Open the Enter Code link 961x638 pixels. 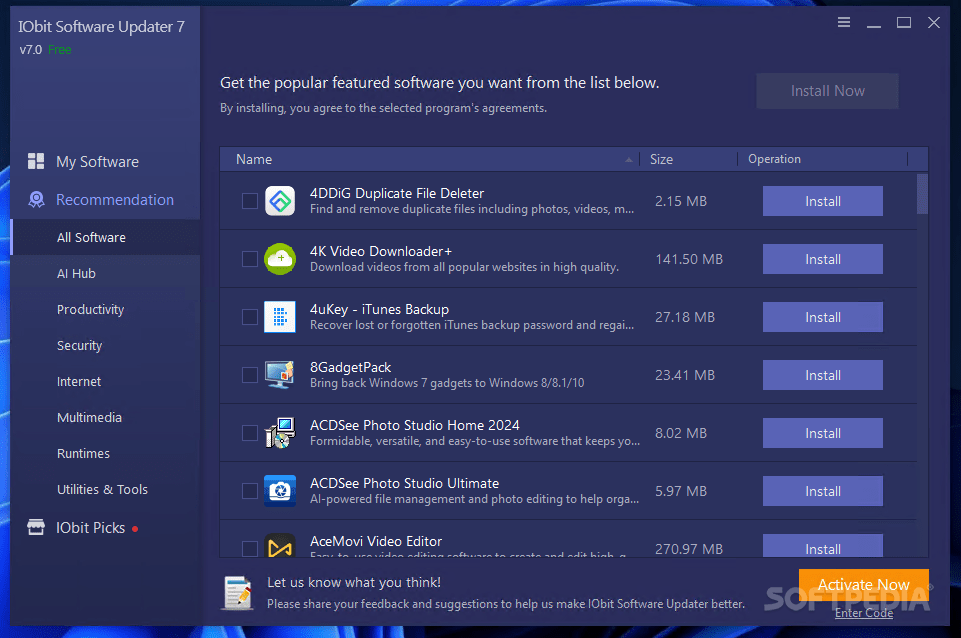862,612
